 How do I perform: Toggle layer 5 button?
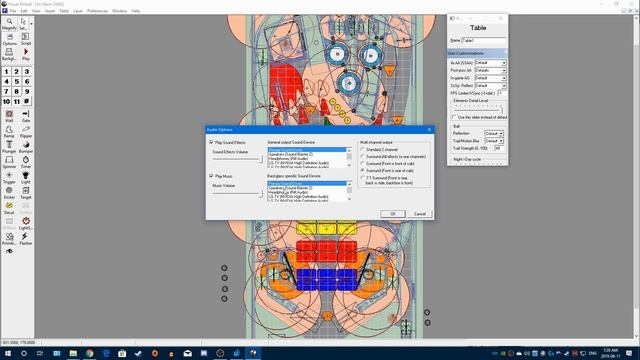(16, 81)
